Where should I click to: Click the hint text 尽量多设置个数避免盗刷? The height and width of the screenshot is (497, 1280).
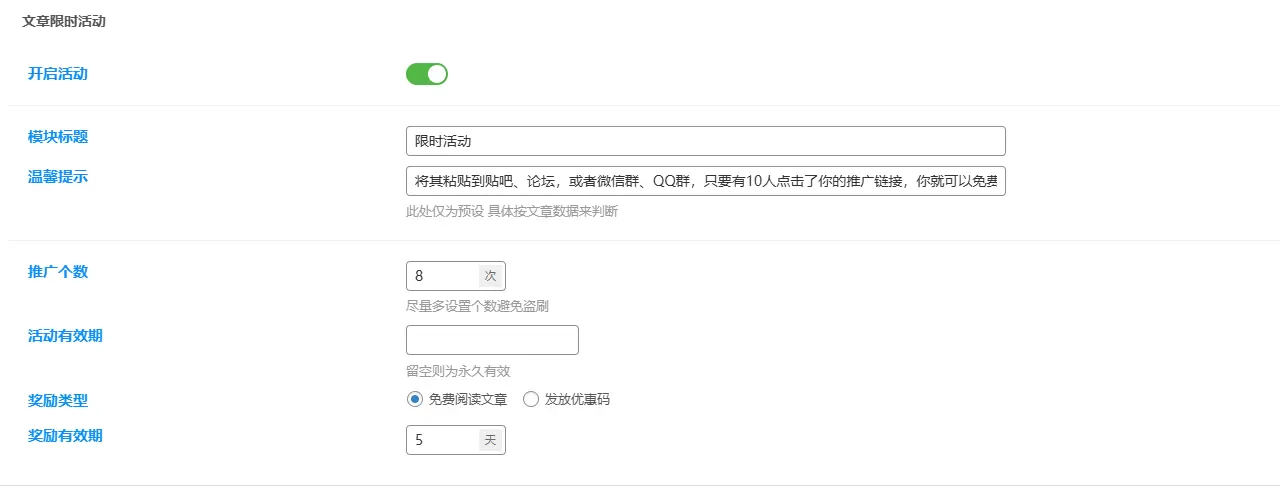477,306
